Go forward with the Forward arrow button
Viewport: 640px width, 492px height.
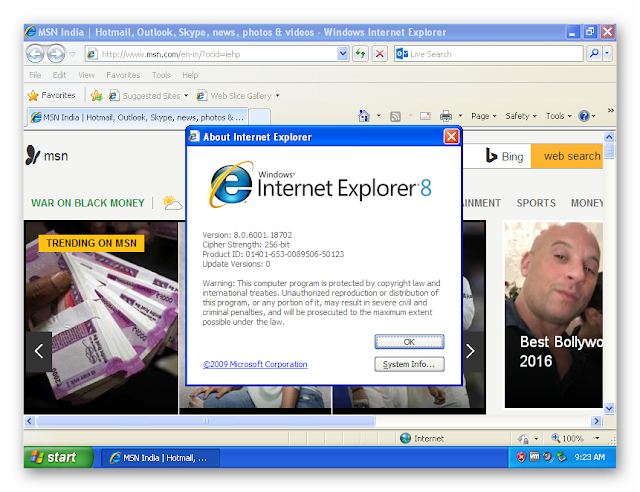[x=56, y=53]
